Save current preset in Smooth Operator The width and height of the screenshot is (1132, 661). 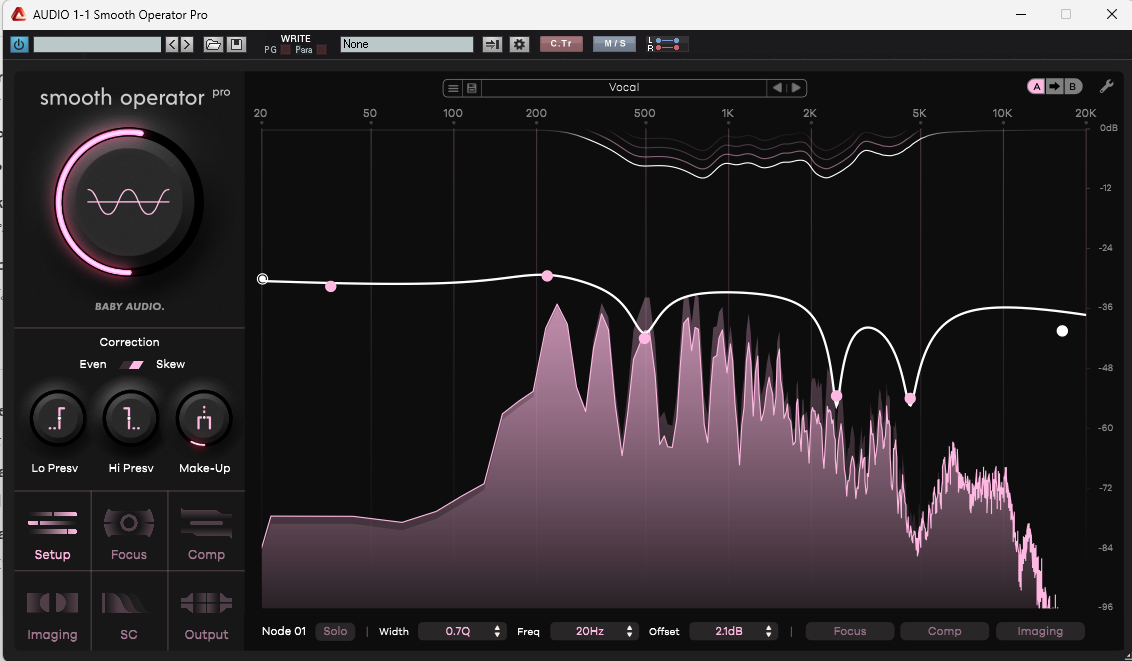coord(471,88)
